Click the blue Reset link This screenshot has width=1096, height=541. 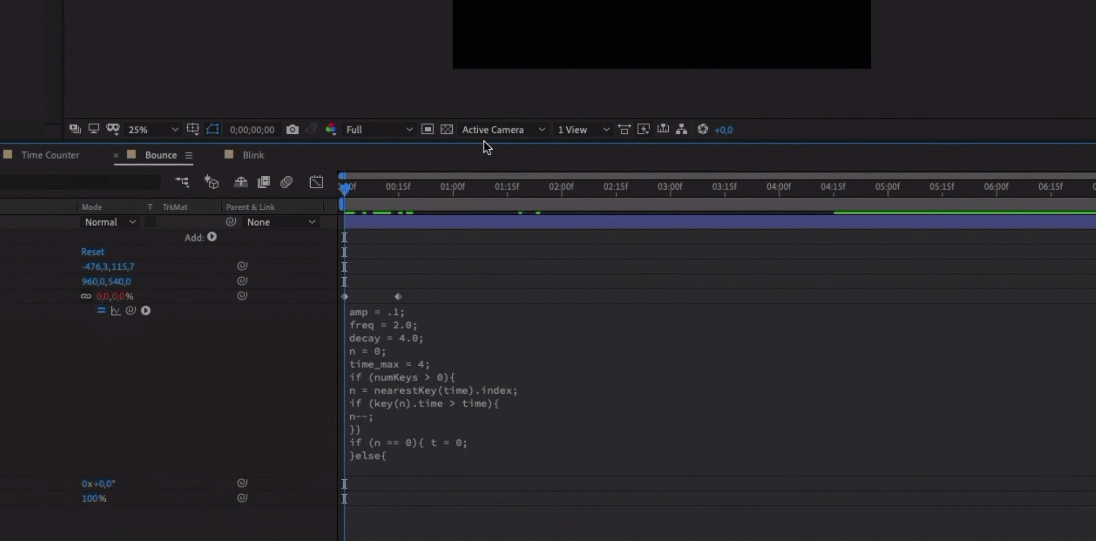click(92, 252)
